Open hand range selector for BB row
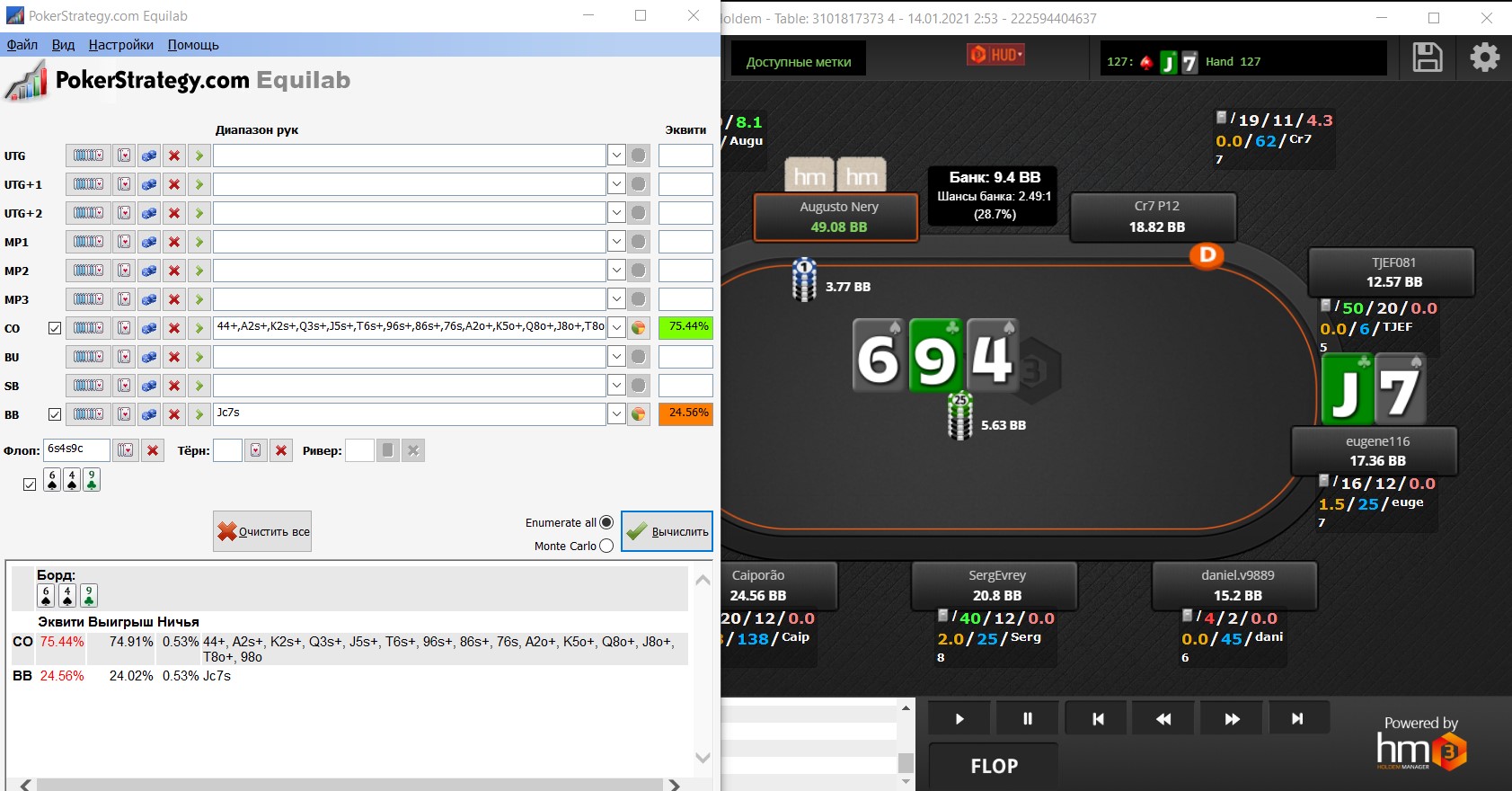The height and width of the screenshot is (791, 1512). tap(88, 414)
